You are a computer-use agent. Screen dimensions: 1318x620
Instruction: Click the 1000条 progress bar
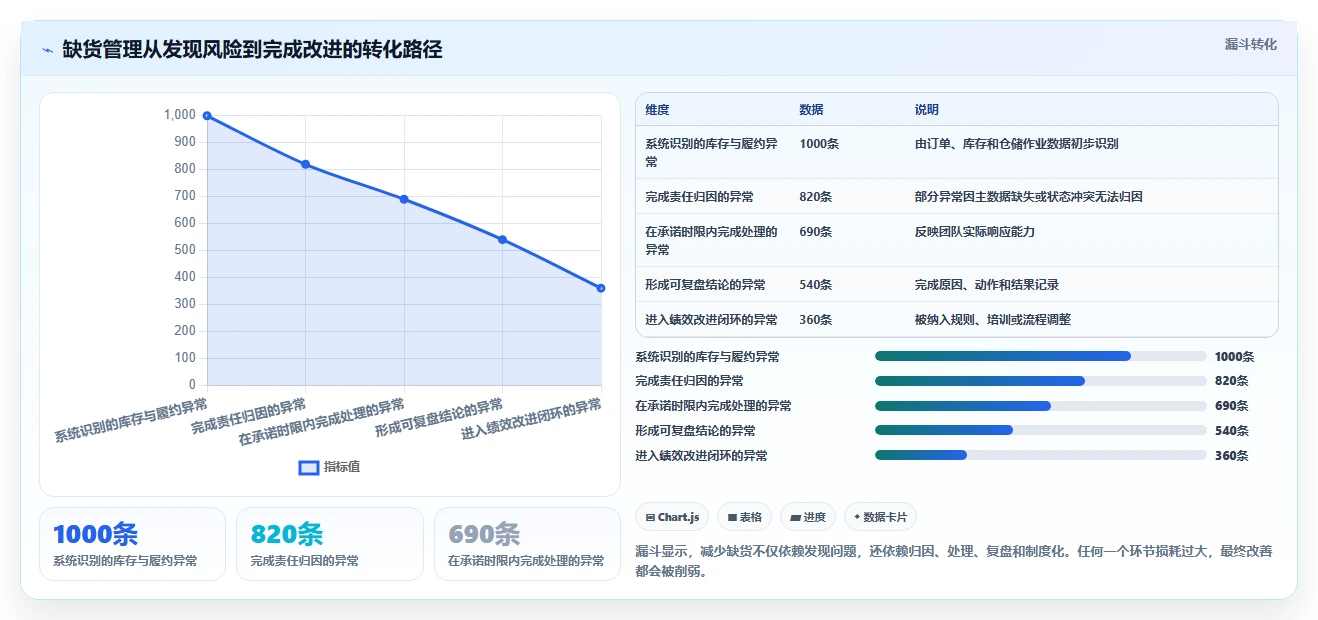[x=1040, y=356]
